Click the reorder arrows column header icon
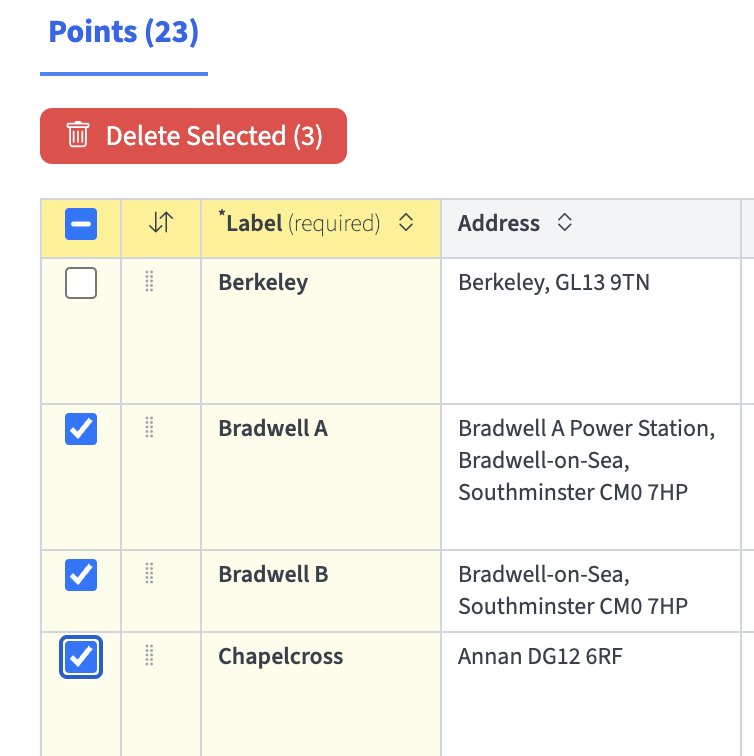This screenshot has width=754, height=756. point(161,224)
